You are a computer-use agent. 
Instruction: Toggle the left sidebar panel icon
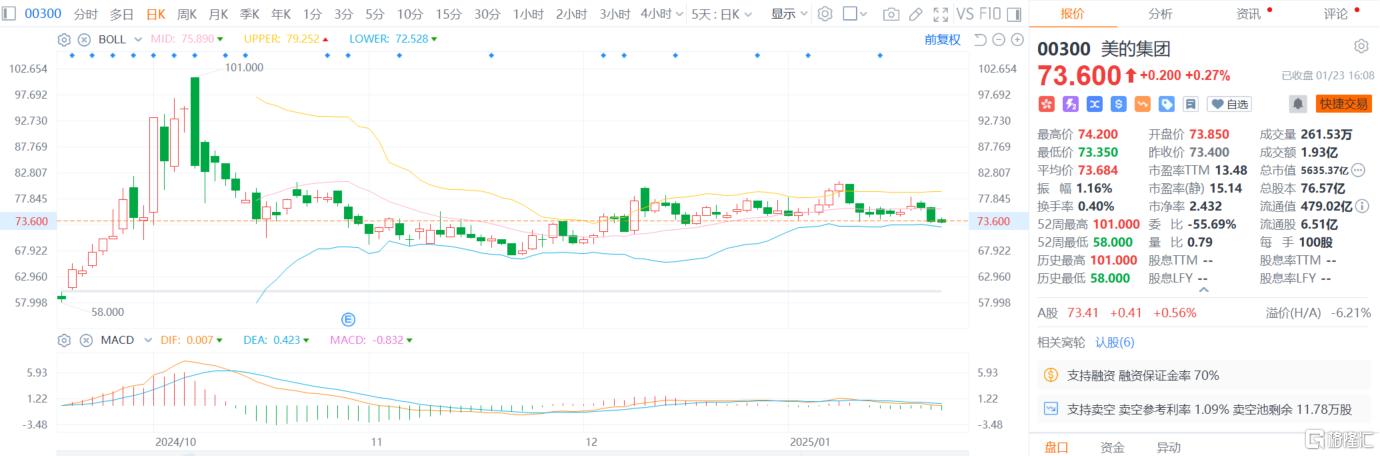click(9, 14)
